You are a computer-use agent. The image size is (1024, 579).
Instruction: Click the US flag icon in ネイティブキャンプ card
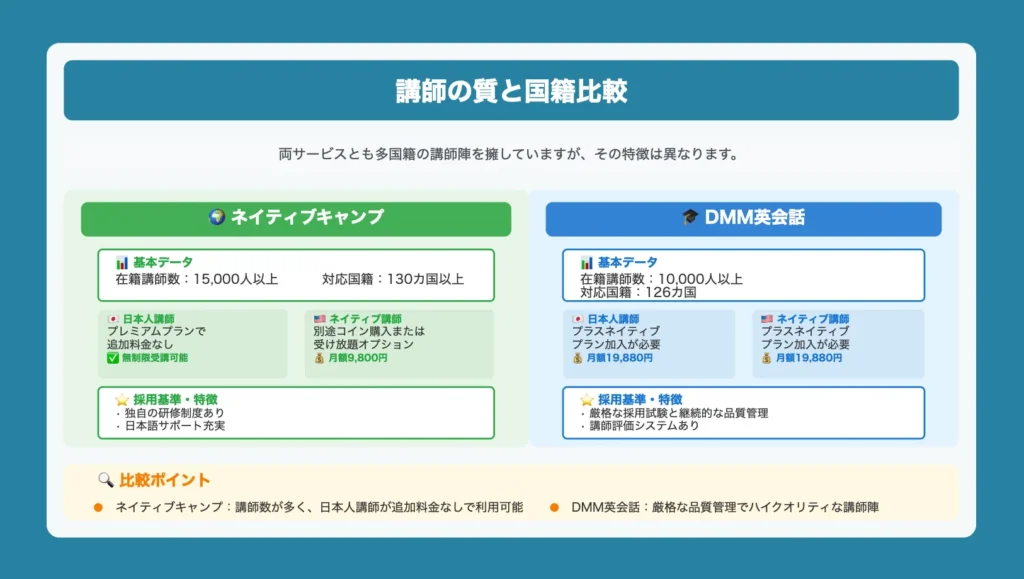click(x=319, y=319)
